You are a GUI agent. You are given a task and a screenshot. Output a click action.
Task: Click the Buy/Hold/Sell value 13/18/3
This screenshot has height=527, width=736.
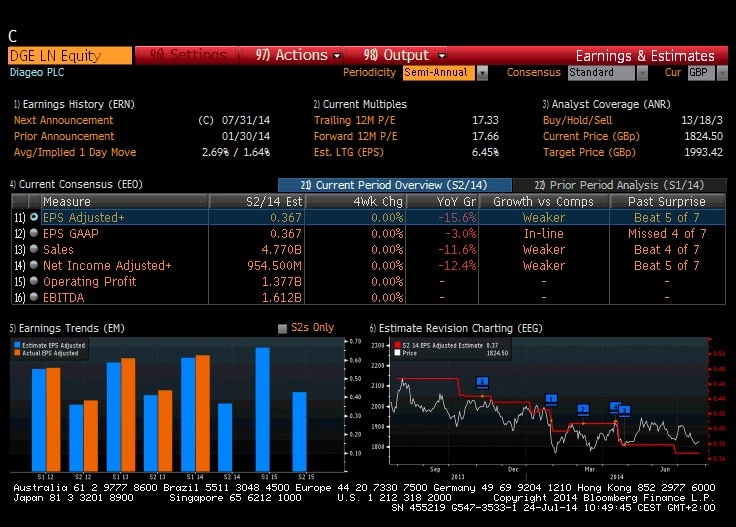pyautogui.click(x=702, y=120)
